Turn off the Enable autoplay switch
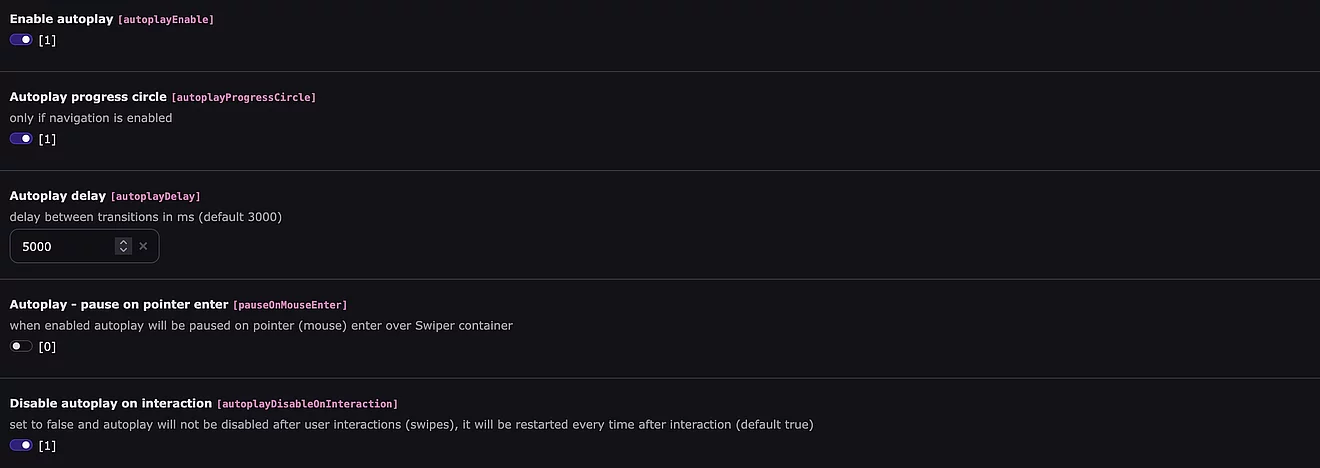This screenshot has width=1320, height=468. click(21, 40)
